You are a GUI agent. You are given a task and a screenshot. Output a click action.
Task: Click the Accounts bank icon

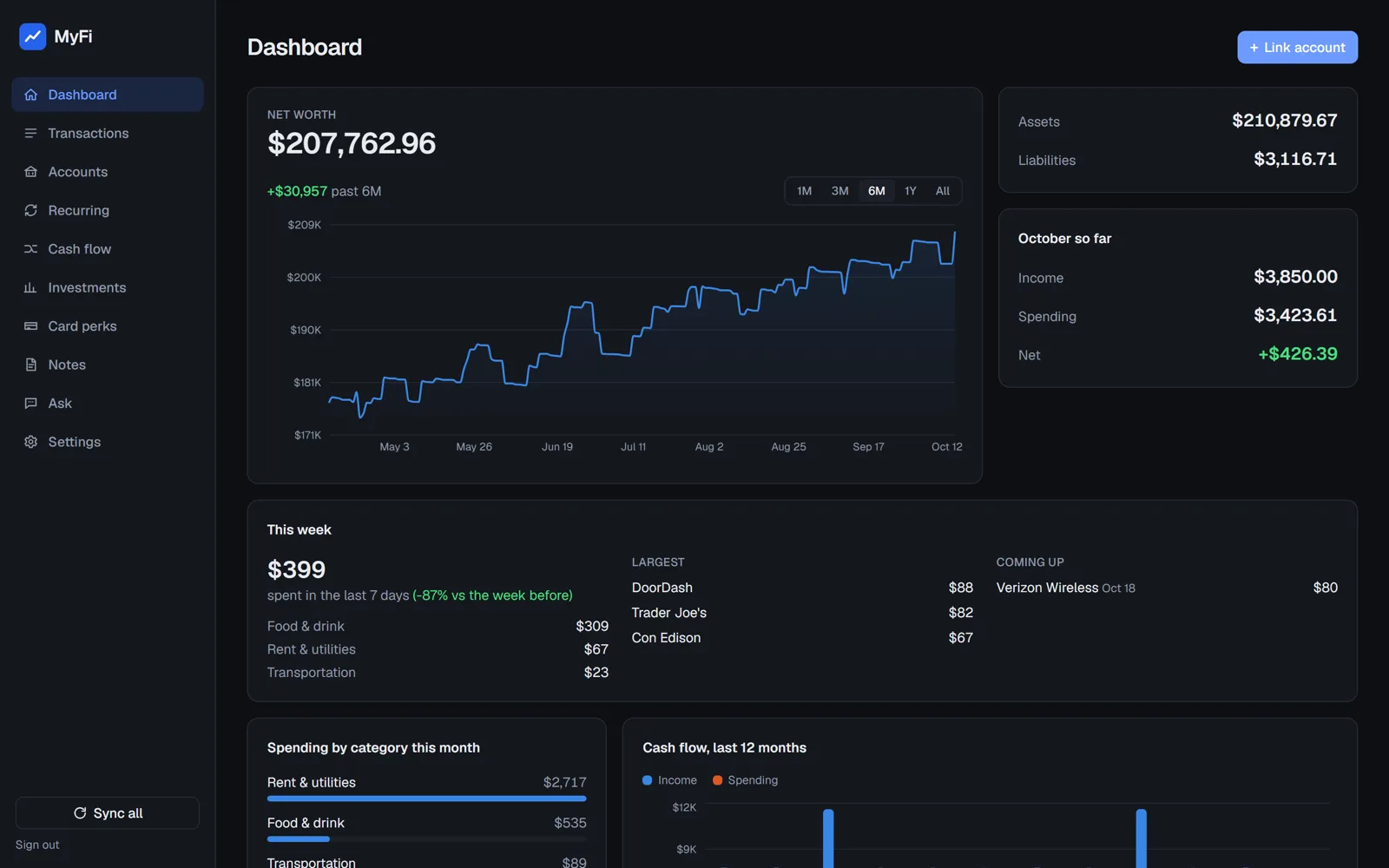pos(31,172)
